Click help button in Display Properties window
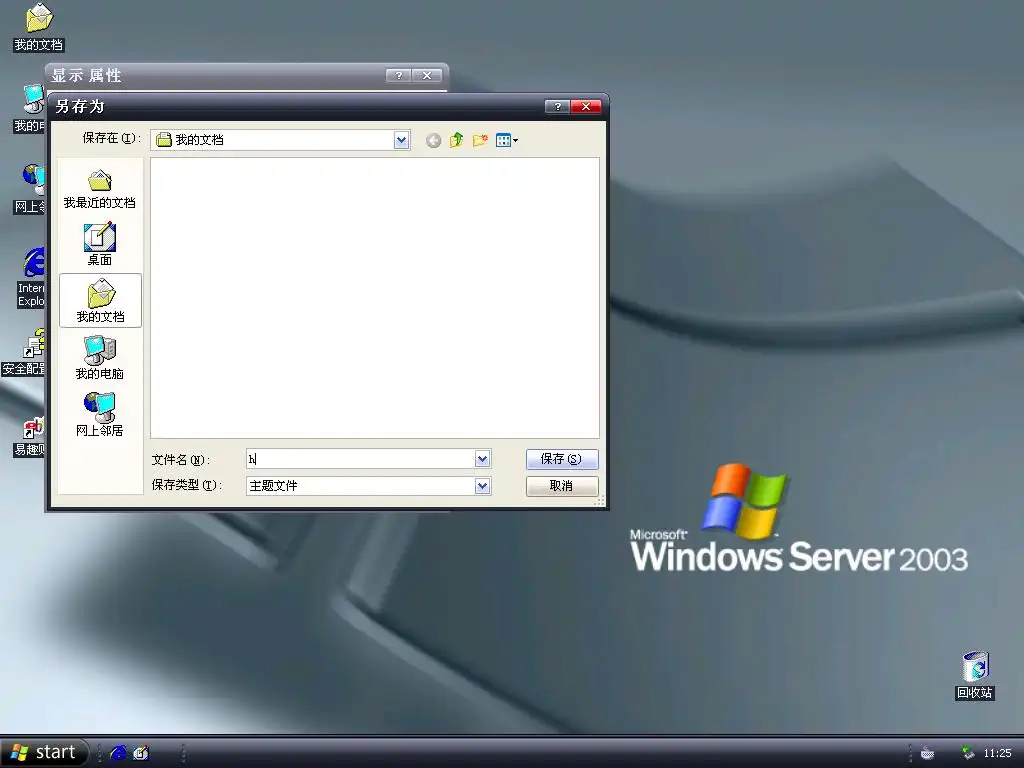The image size is (1024, 768). click(x=398, y=75)
